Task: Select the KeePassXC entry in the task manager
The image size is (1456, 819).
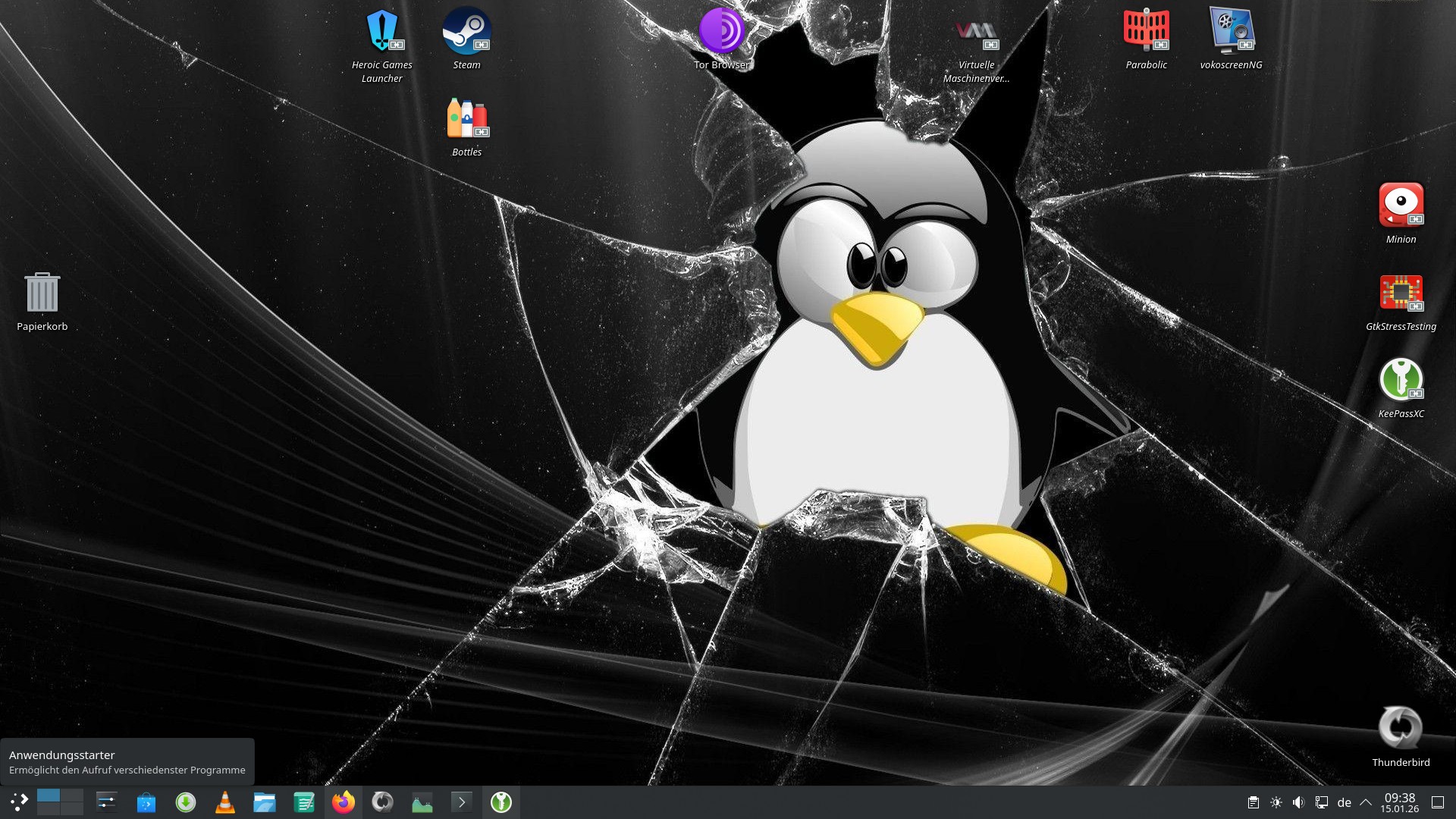Action: (501, 802)
